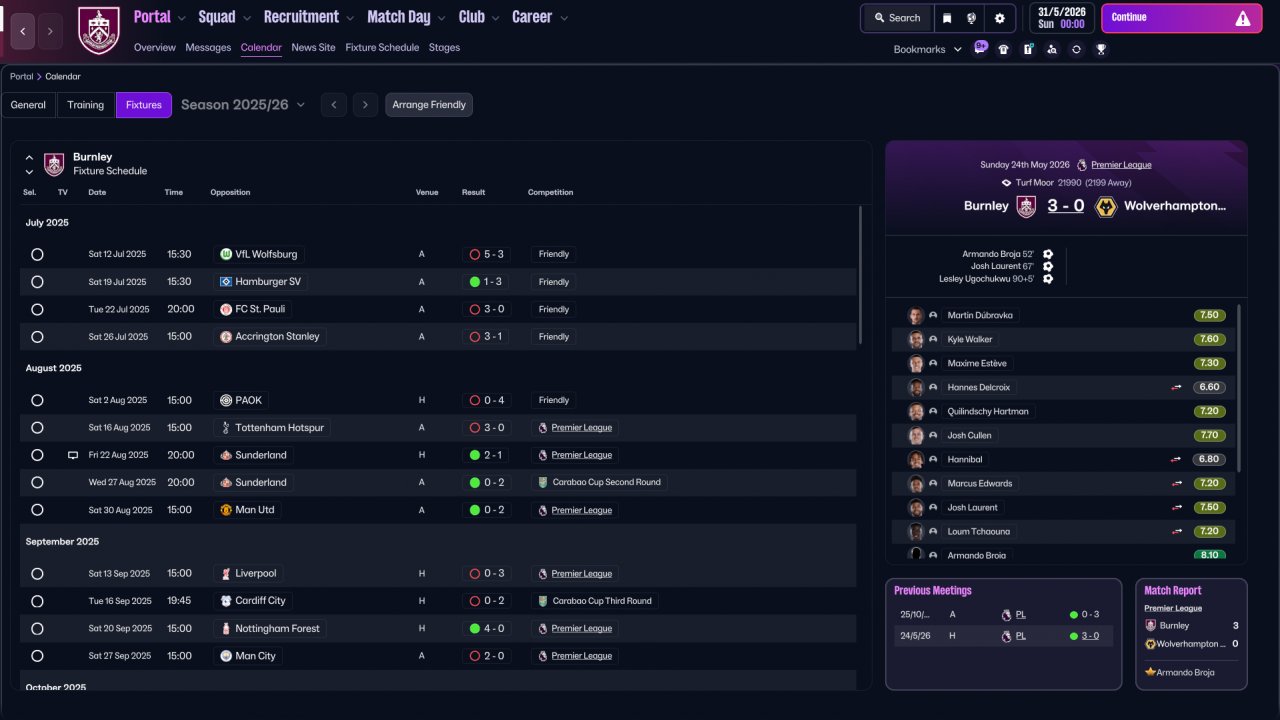Image resolution: width=1280 pixels, height=720 pixels.
Task: Go forward with the right arrow button
Action: click(x=51, y=32)
